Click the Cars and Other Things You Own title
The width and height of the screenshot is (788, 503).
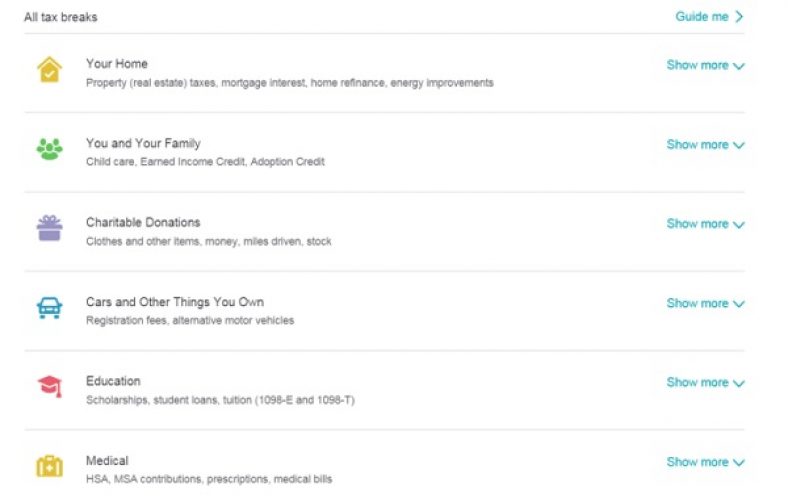175,302
